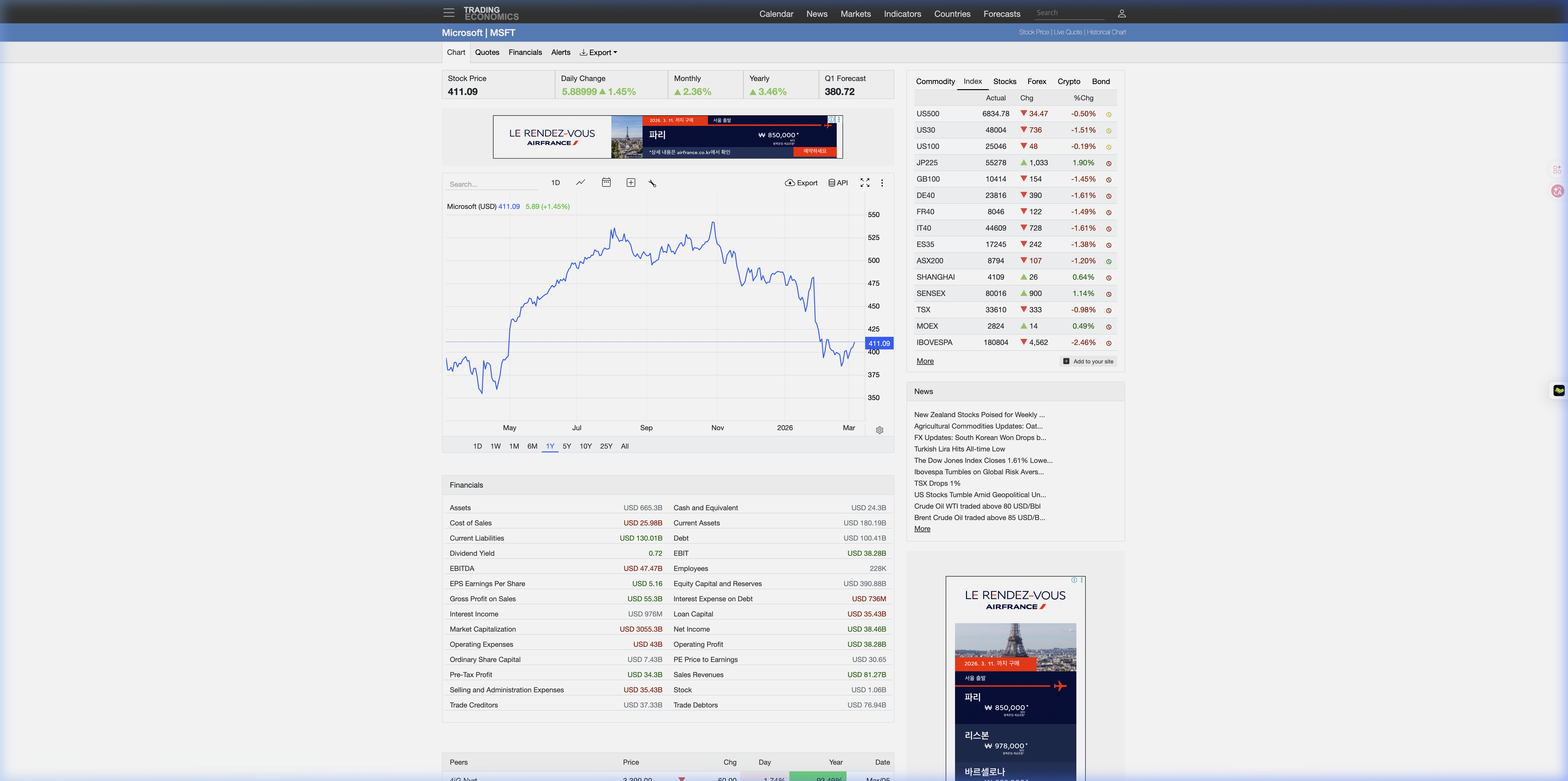Click the chart API button
Viewport: 1568px width, 781px height.
click(x=838, y=183)
